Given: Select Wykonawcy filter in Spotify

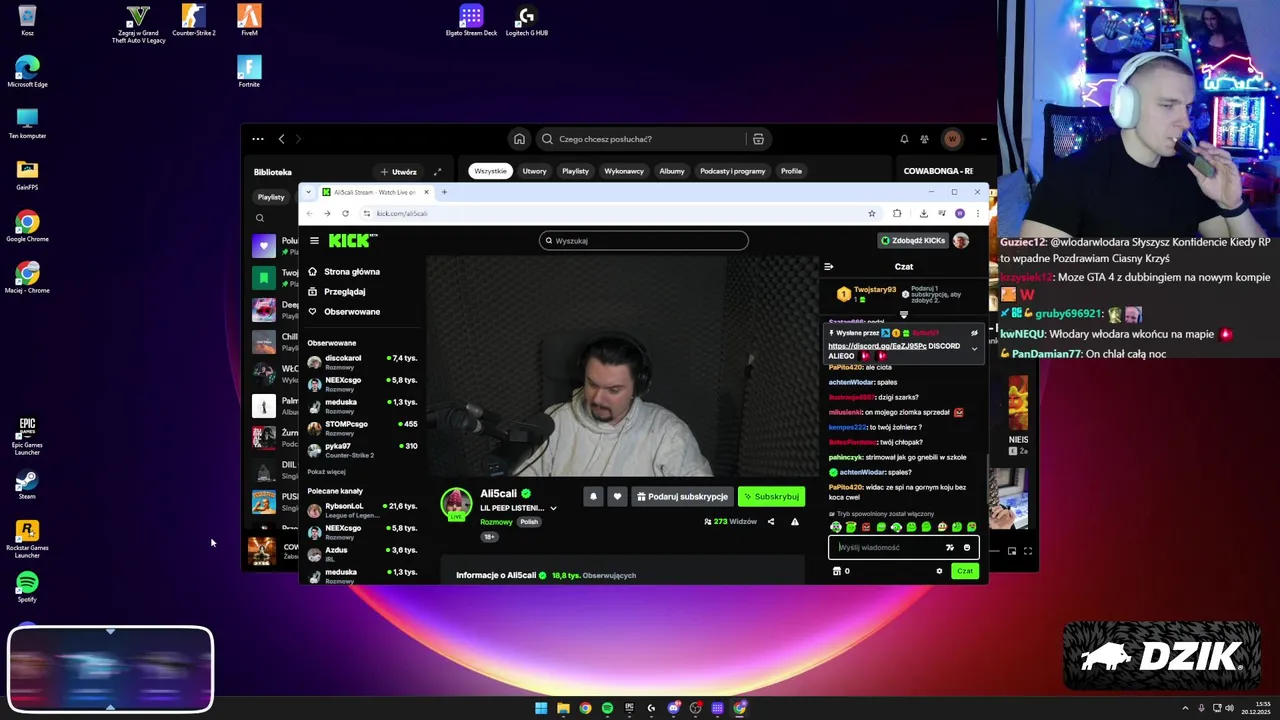Looking at the screenshot, I should [624, 171].
